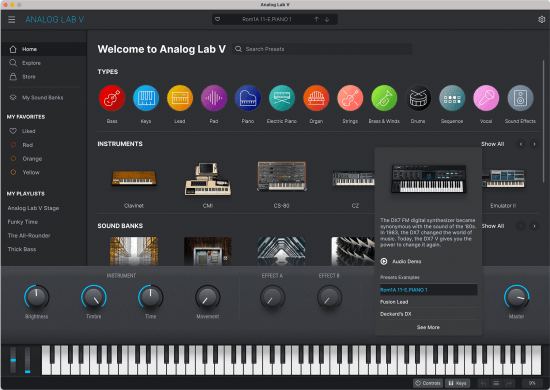Choose the Drums type icon
This screenshot has width=550, height=390.
[418, 98]
